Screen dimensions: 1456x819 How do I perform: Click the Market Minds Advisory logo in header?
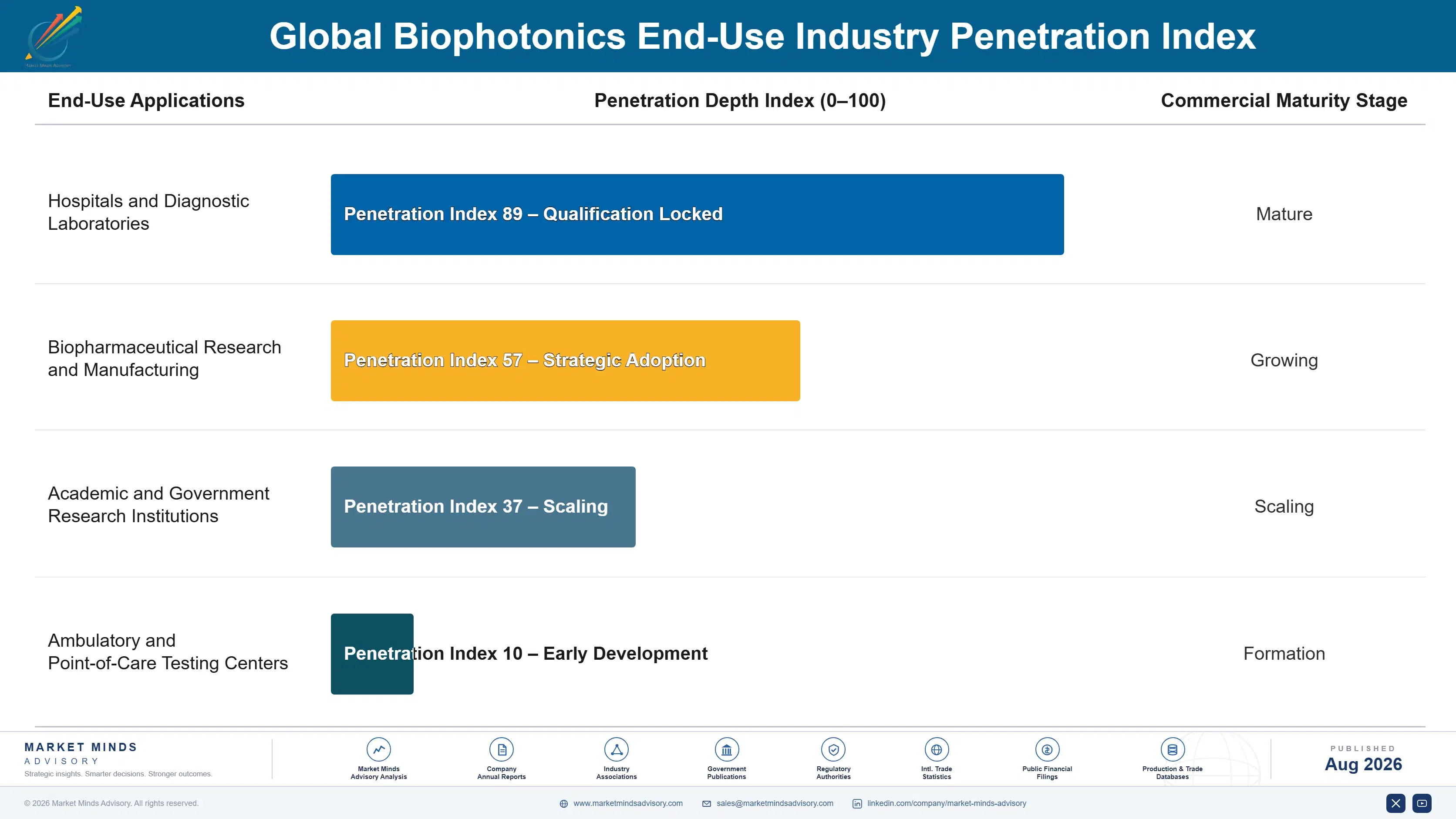53,37
